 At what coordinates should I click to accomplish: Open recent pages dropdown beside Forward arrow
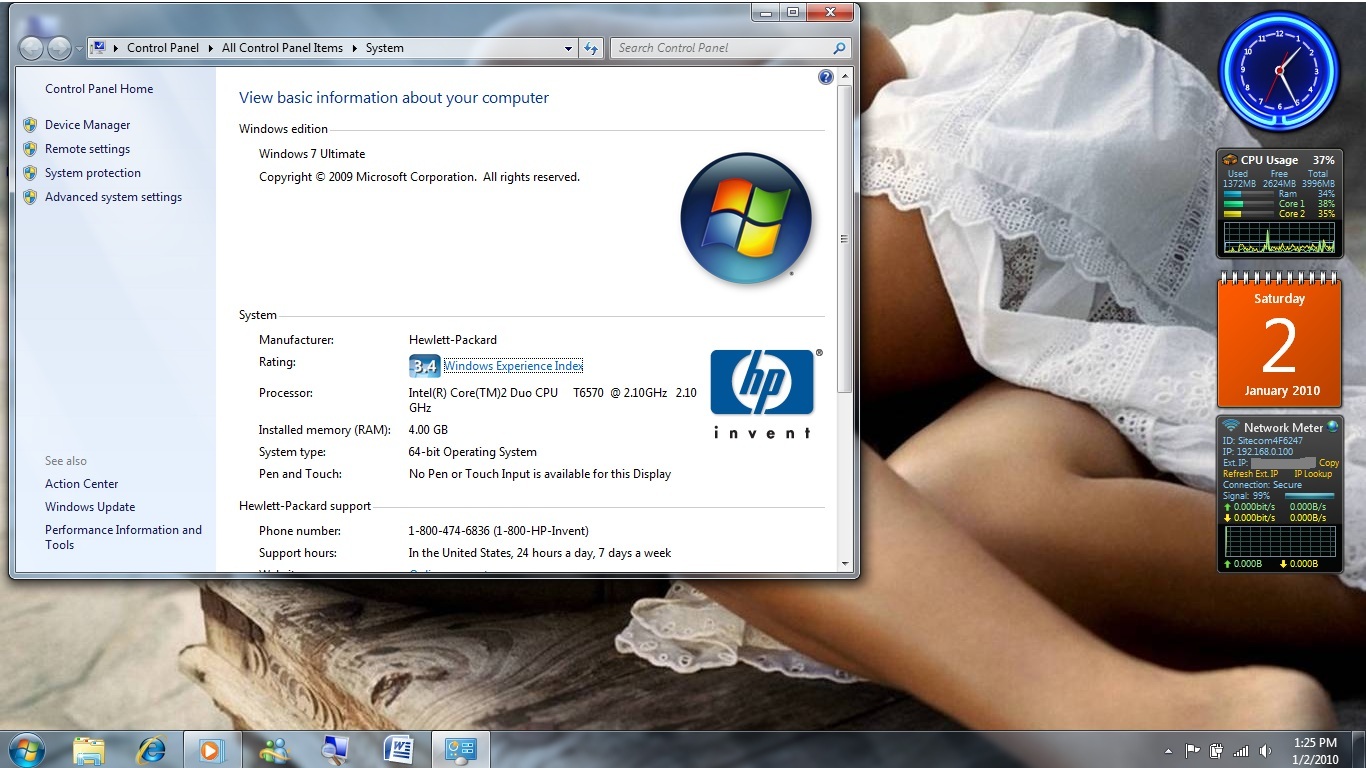(x=79, y=49)
